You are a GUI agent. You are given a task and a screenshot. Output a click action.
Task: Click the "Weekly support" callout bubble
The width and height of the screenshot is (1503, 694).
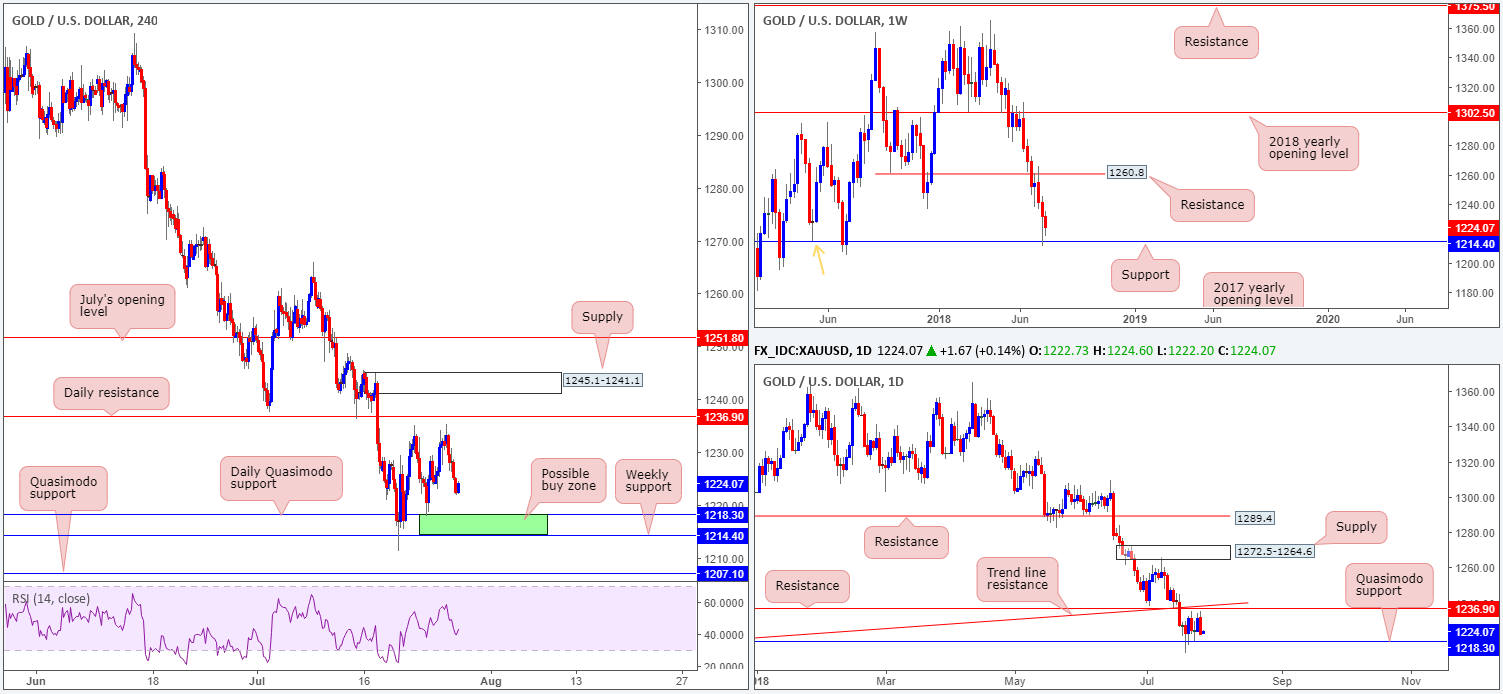[648, 479]
